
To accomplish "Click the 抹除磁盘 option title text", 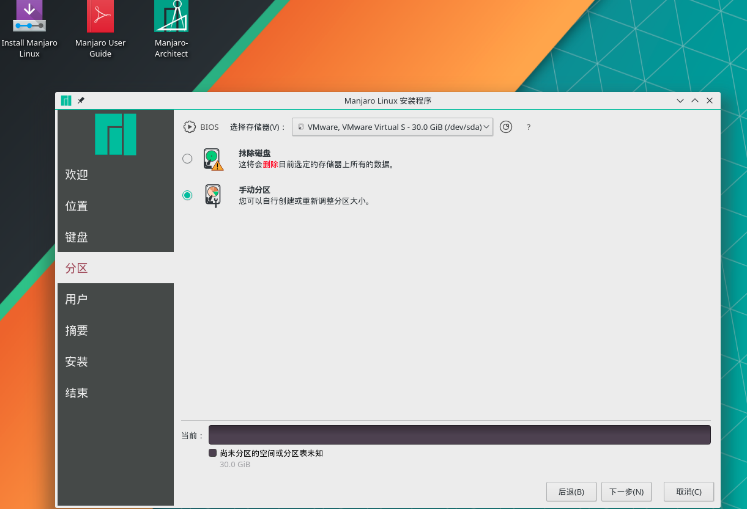I will [x=255, y=153].
